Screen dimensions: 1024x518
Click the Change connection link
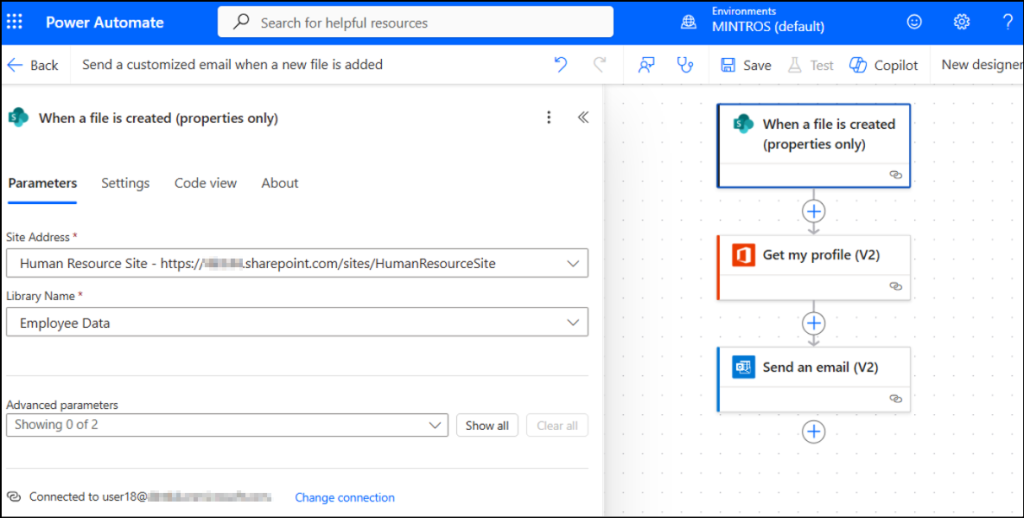click(345, 497)
